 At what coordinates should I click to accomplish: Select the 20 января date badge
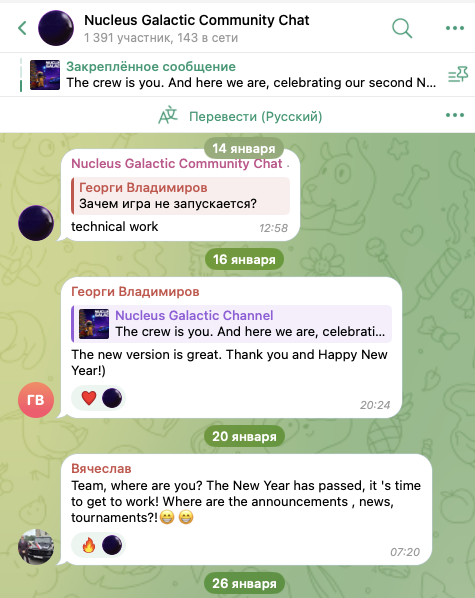[244, 436]
